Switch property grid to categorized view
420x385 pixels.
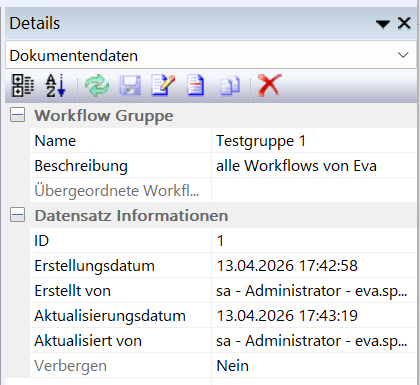[x=23, y=86]
